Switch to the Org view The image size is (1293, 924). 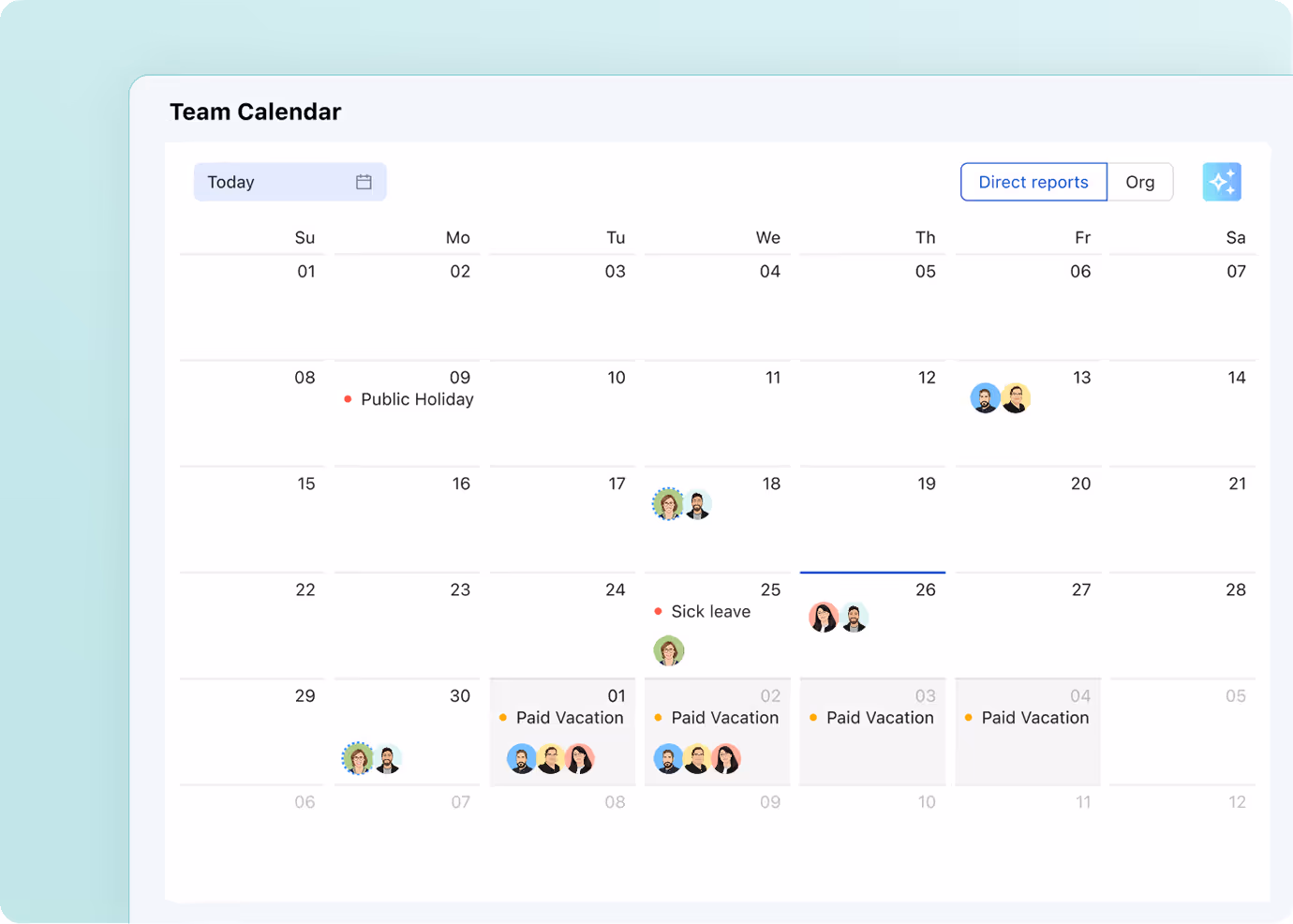1141,182
